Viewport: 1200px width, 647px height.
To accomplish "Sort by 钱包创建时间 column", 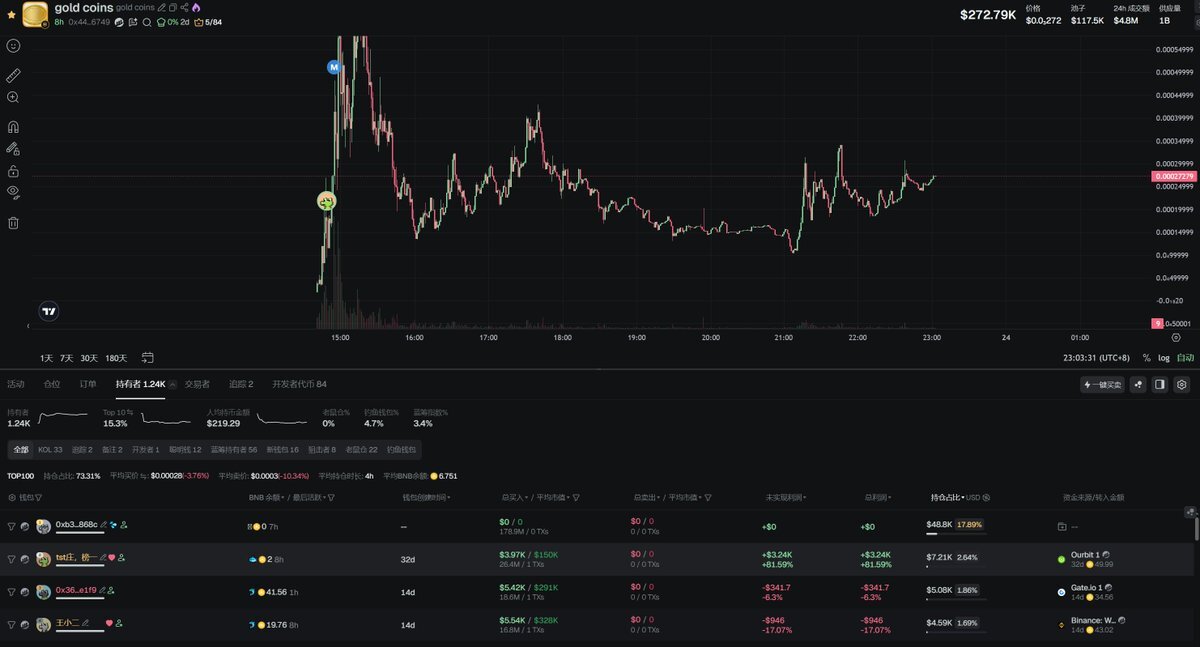I will [425, 496].
